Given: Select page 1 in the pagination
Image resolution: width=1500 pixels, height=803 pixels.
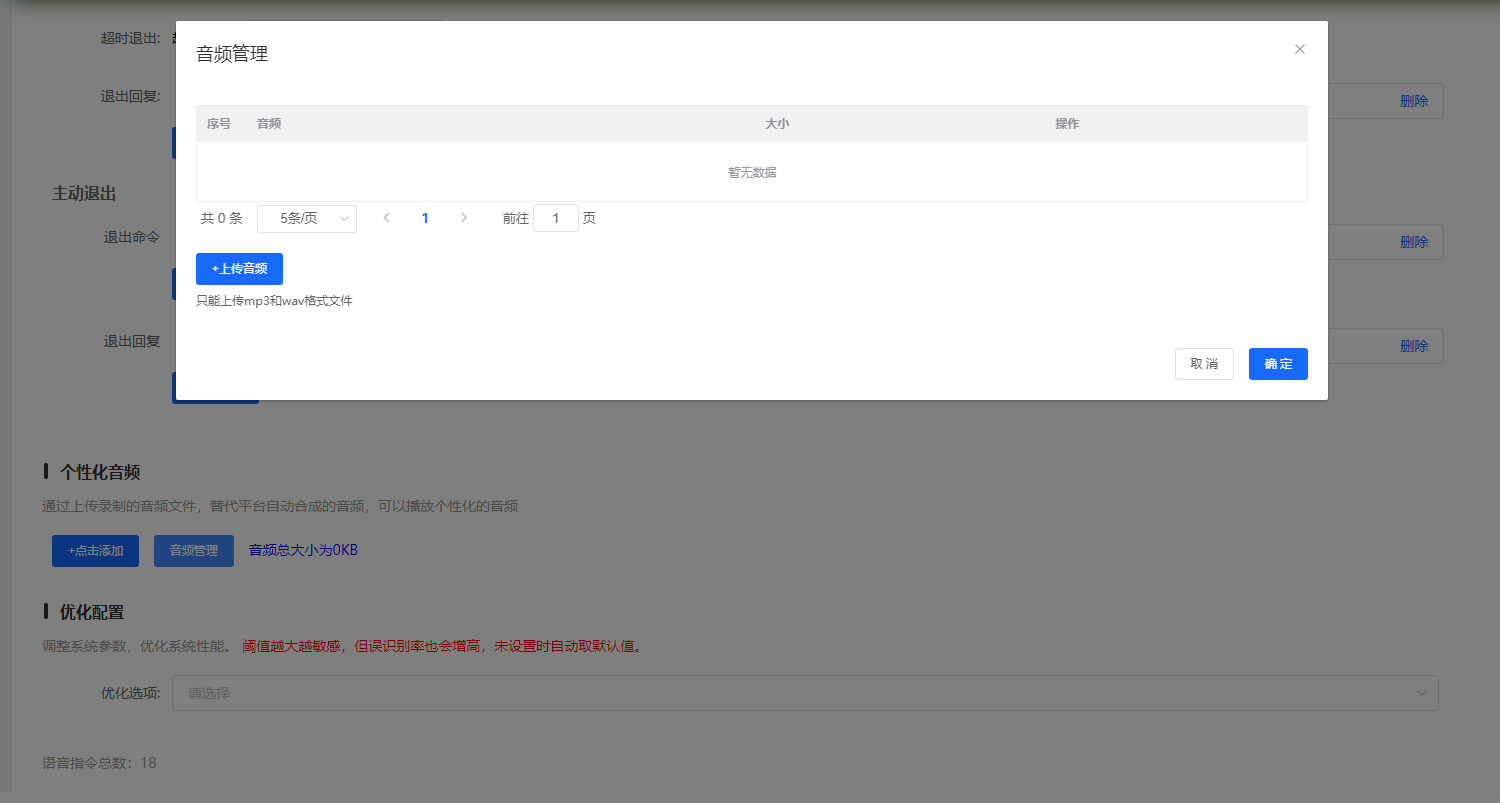Looking at the screenshot, I should [x=425, y=217].
